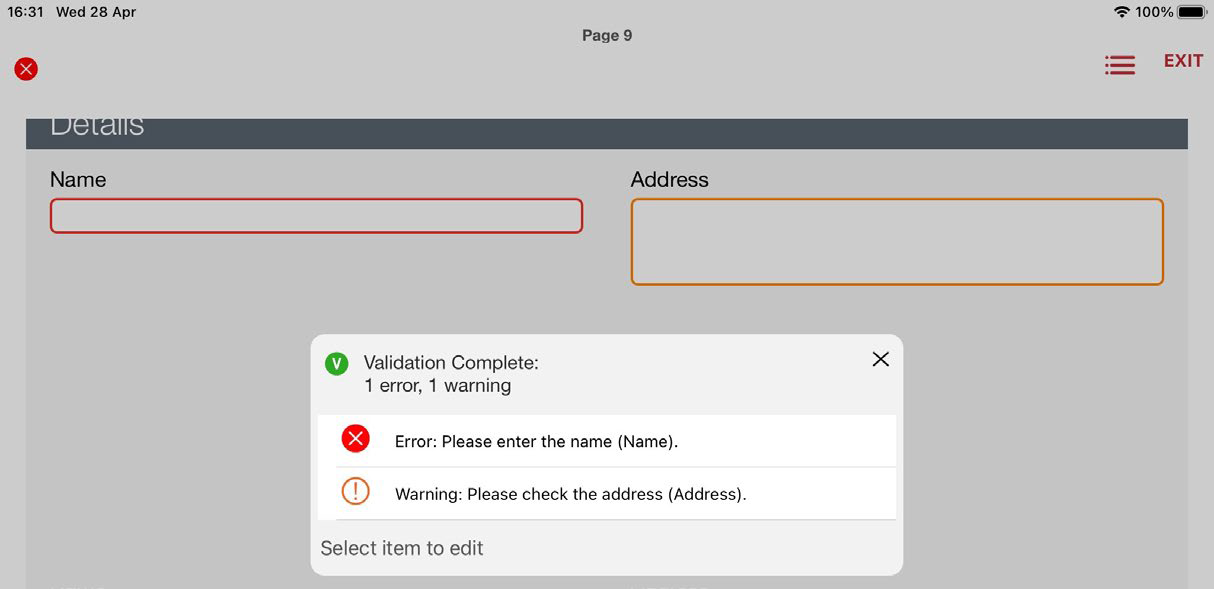Image resolution: width=1214 pixels, height=589 pixels.
Task: Close the Validation Complete popup
Action: (x=880, y=359)
